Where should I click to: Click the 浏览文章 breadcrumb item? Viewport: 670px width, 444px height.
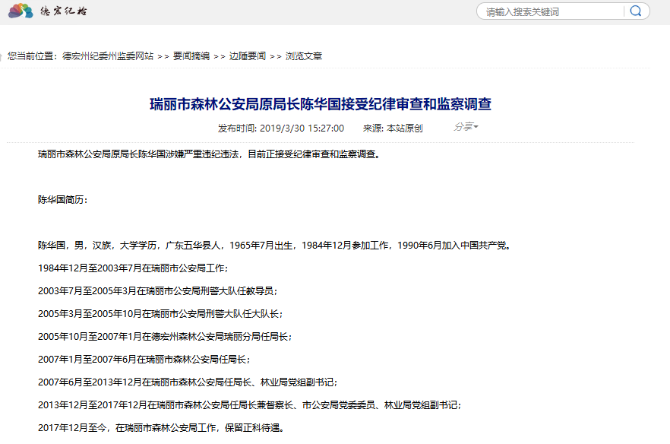(304, 56)
